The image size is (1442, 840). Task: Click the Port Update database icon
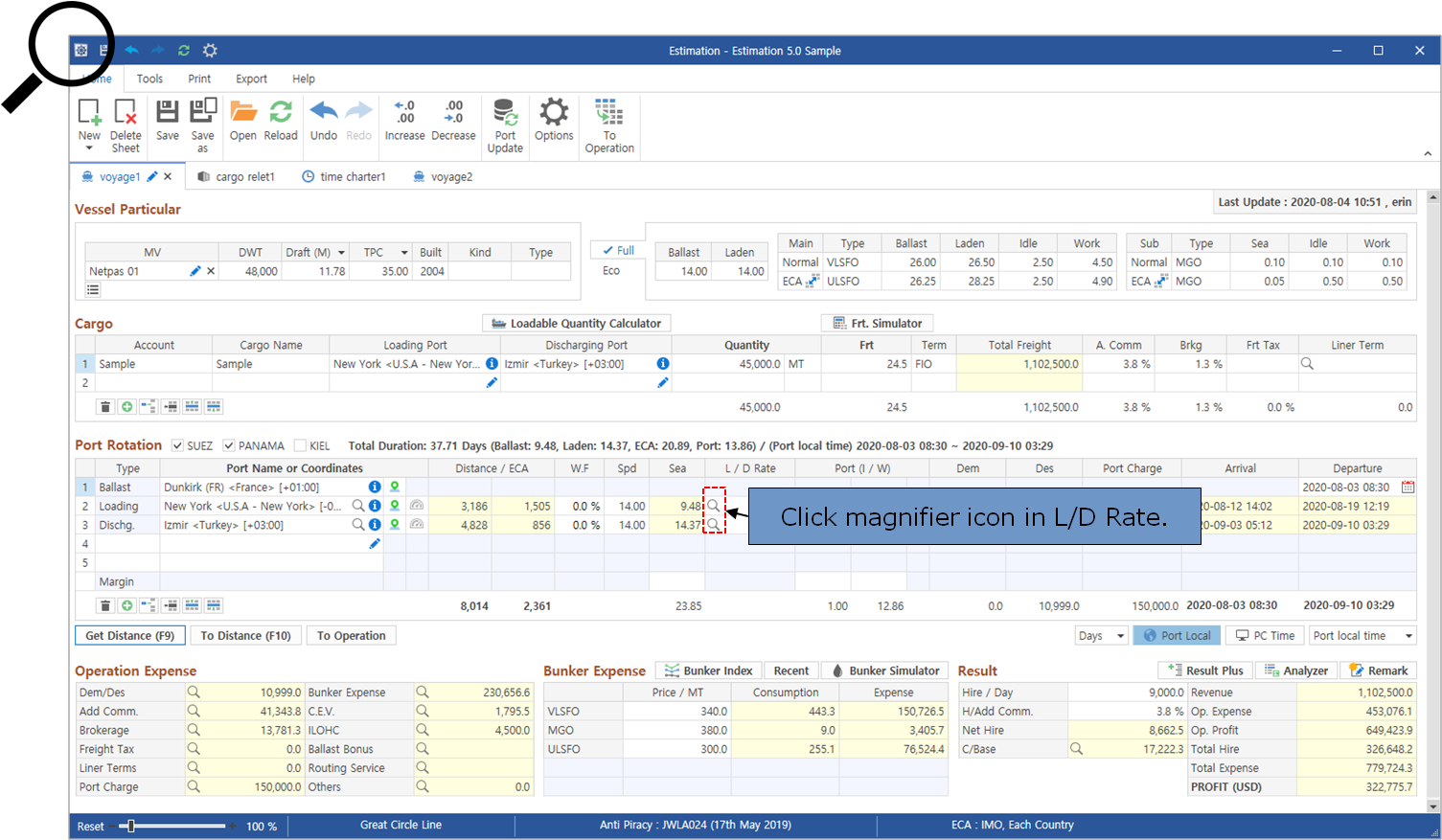[x=505, y=112]
